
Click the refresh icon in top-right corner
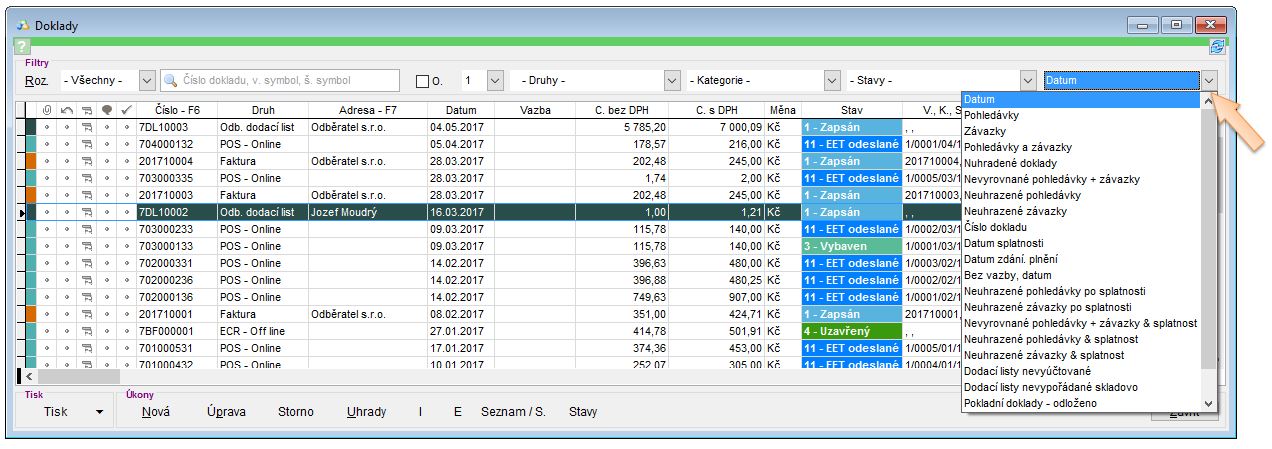(x=1216, y=46)
